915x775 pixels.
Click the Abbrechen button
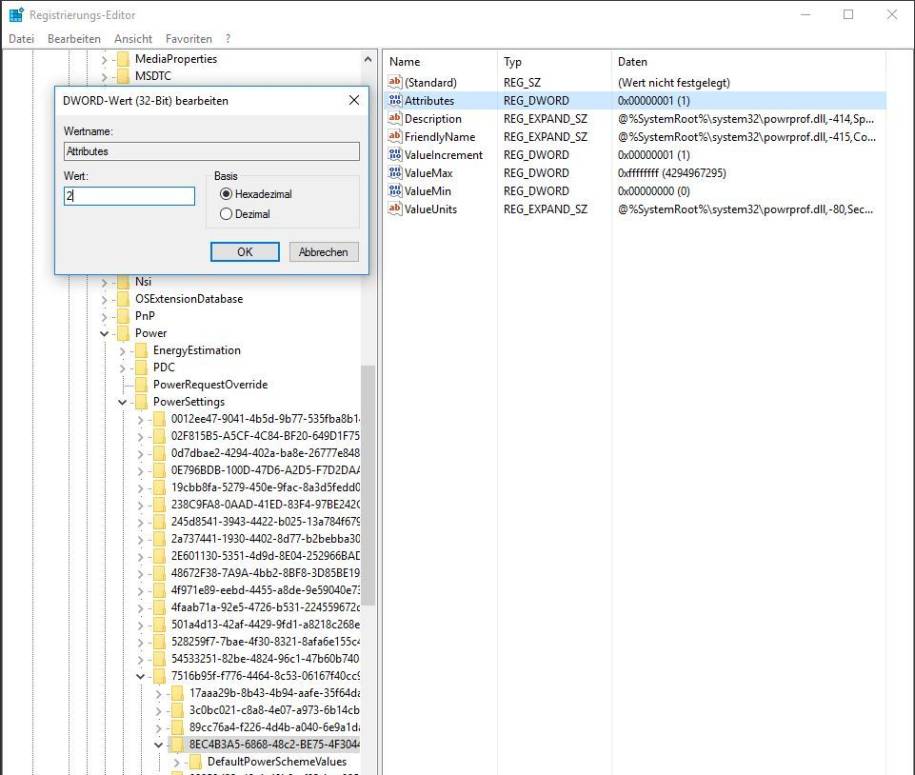pos(323,252)
